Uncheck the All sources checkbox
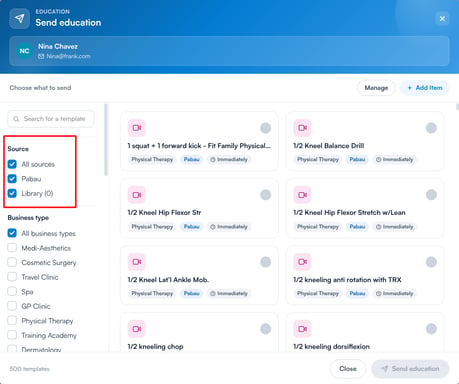This screenshot has width=459, height=384. click(12, 164)
